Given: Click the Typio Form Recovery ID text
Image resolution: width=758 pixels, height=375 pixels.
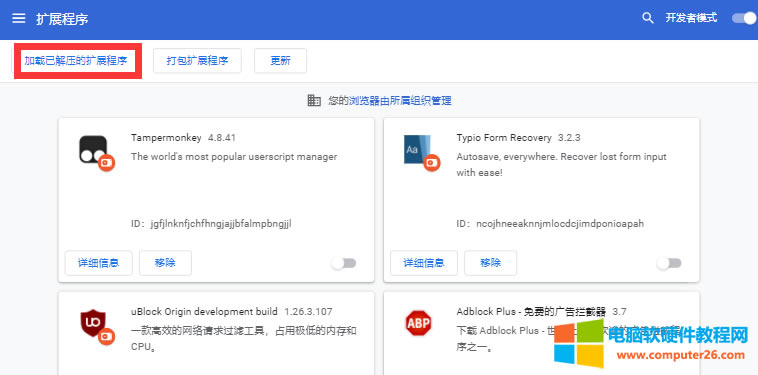Looking at the screenshot, I should [x=550, y=224].
